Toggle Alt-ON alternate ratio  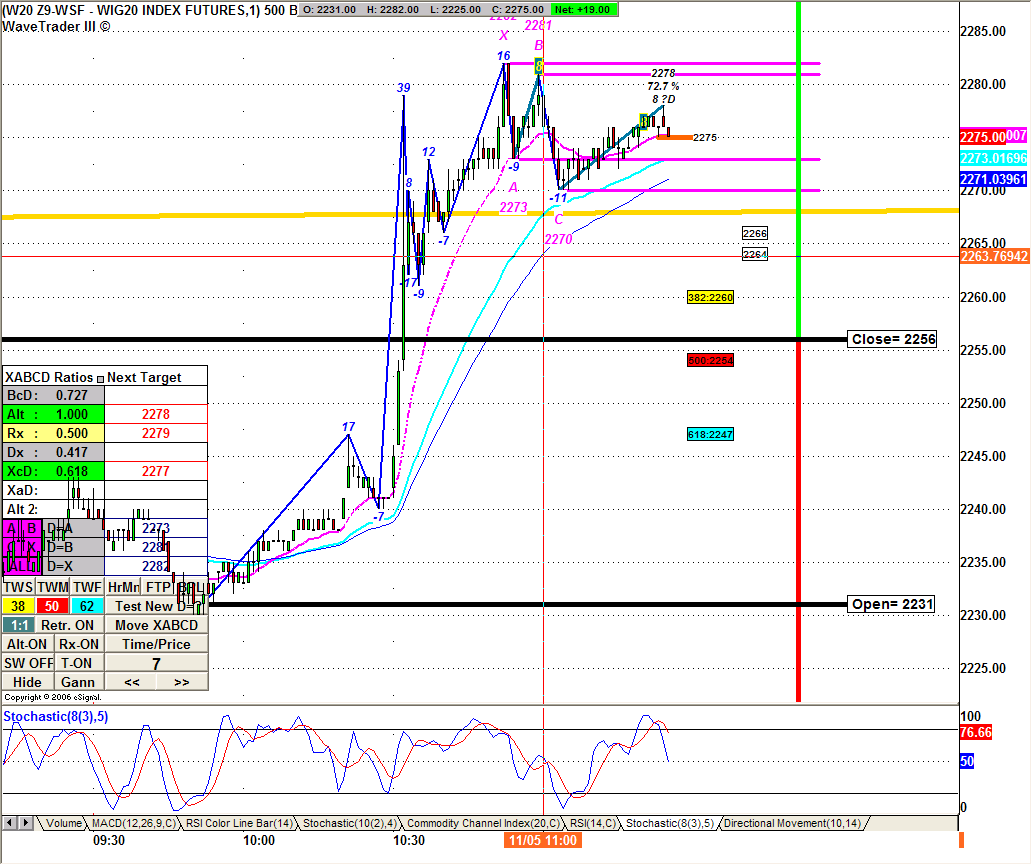click(x=27, y=644)
